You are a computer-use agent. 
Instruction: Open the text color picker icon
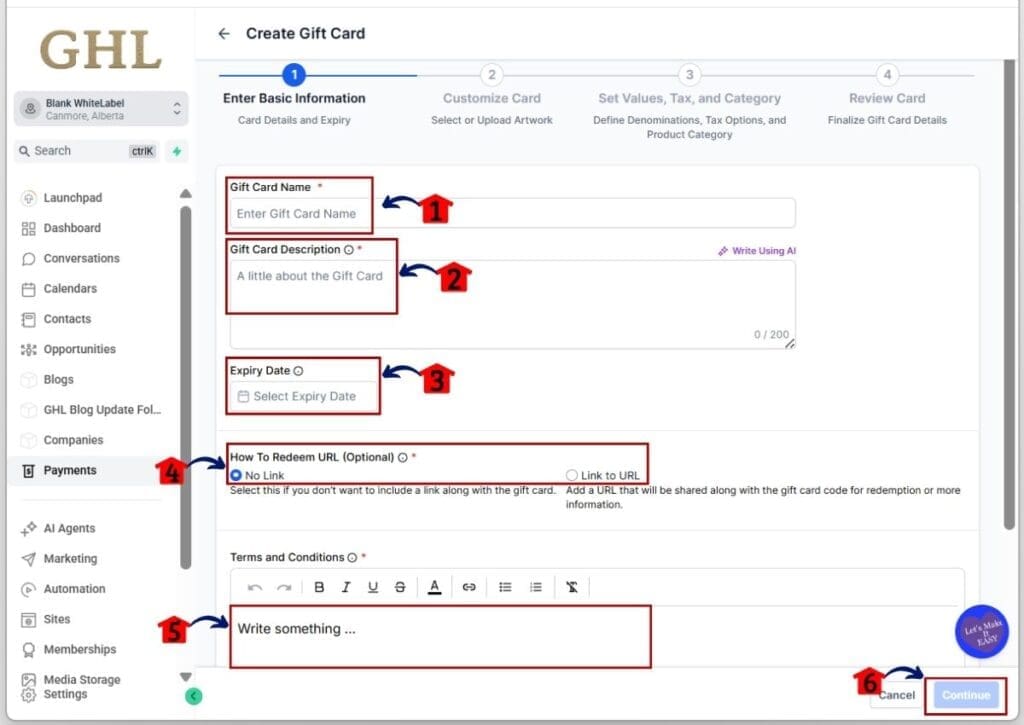pos(434,587)
